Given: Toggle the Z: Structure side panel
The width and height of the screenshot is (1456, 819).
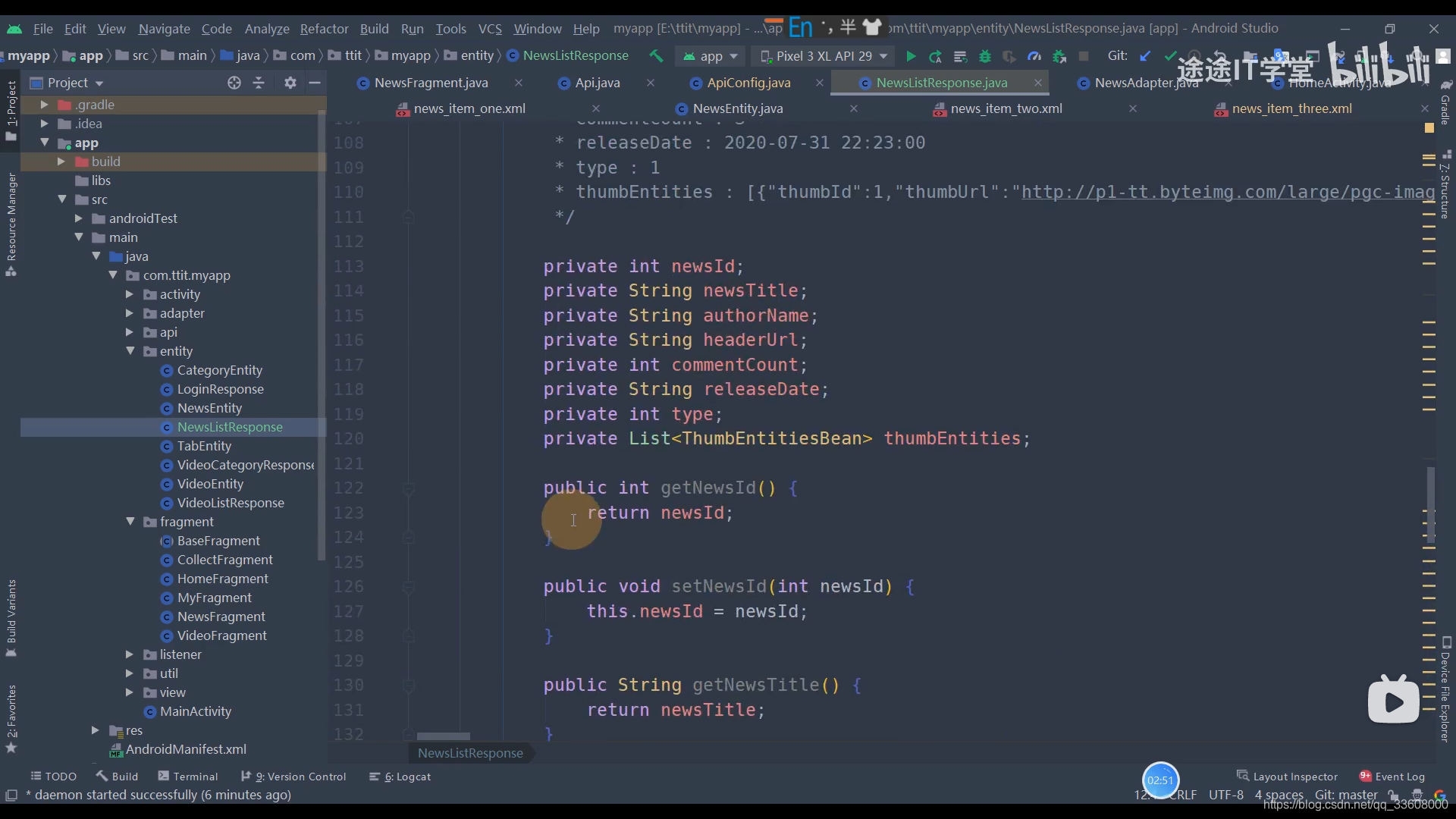Looking at the screenshot, I should (1445, 185).
